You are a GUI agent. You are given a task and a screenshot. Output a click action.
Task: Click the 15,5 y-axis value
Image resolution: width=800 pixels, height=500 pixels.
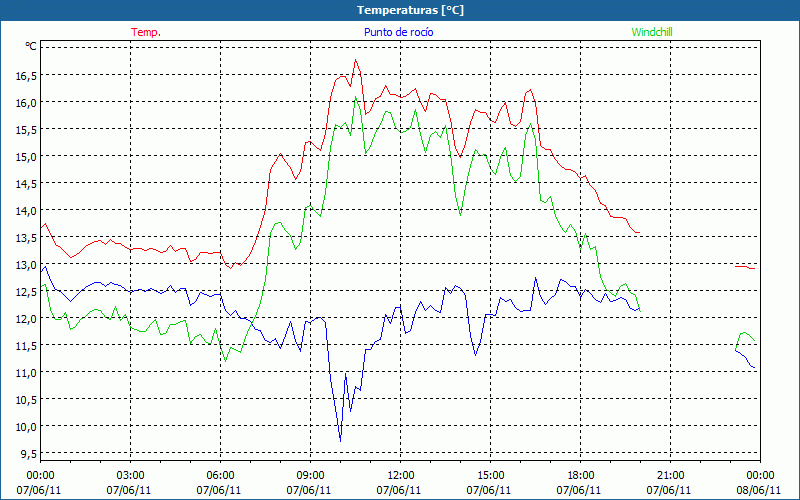26,130
